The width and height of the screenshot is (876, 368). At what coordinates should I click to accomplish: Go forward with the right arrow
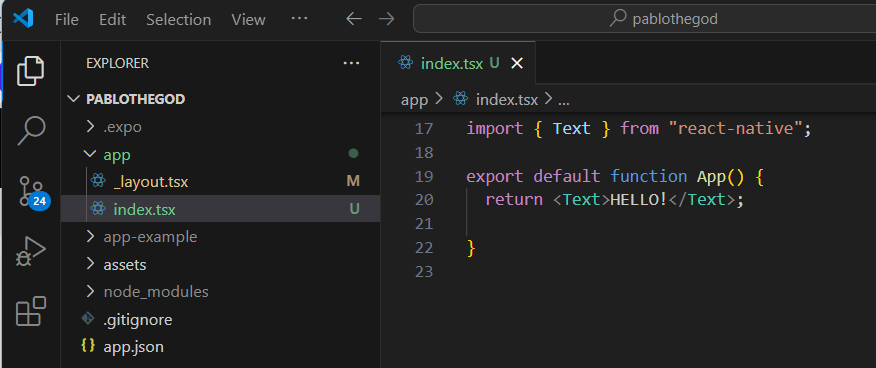(x=386, y=19)
